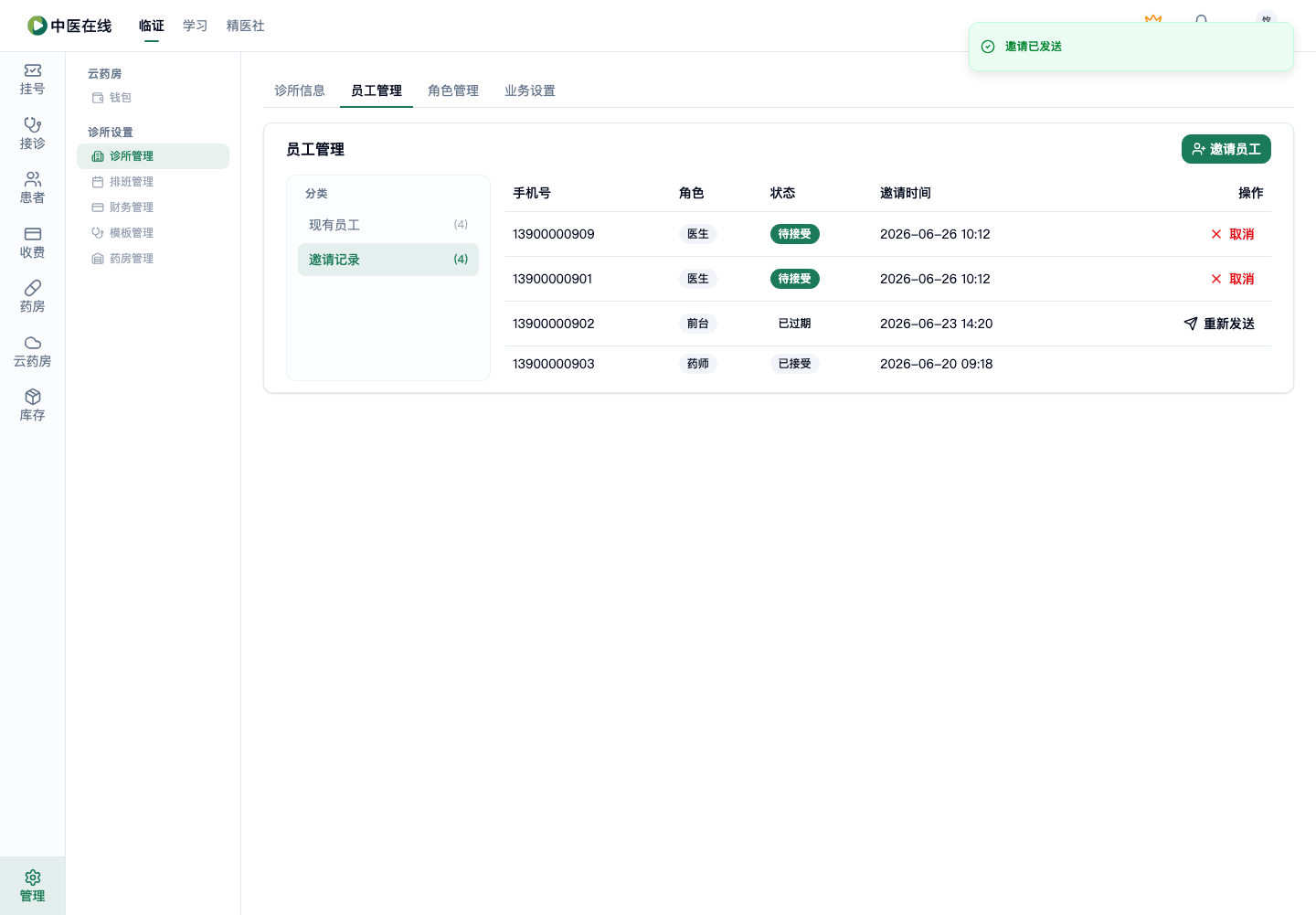Click the invite time 2026-06-23 14:20
Image resolution: width=1316 pixels, height=915 pixels.
(x=937, y=324)
